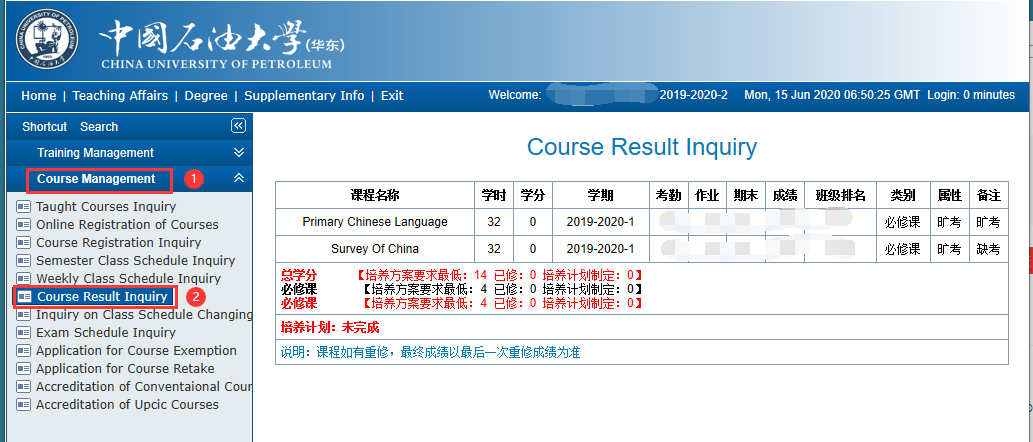Click icon beside Accreditation of Upcic Courses
1033x442 pixels.
[24, 405]
